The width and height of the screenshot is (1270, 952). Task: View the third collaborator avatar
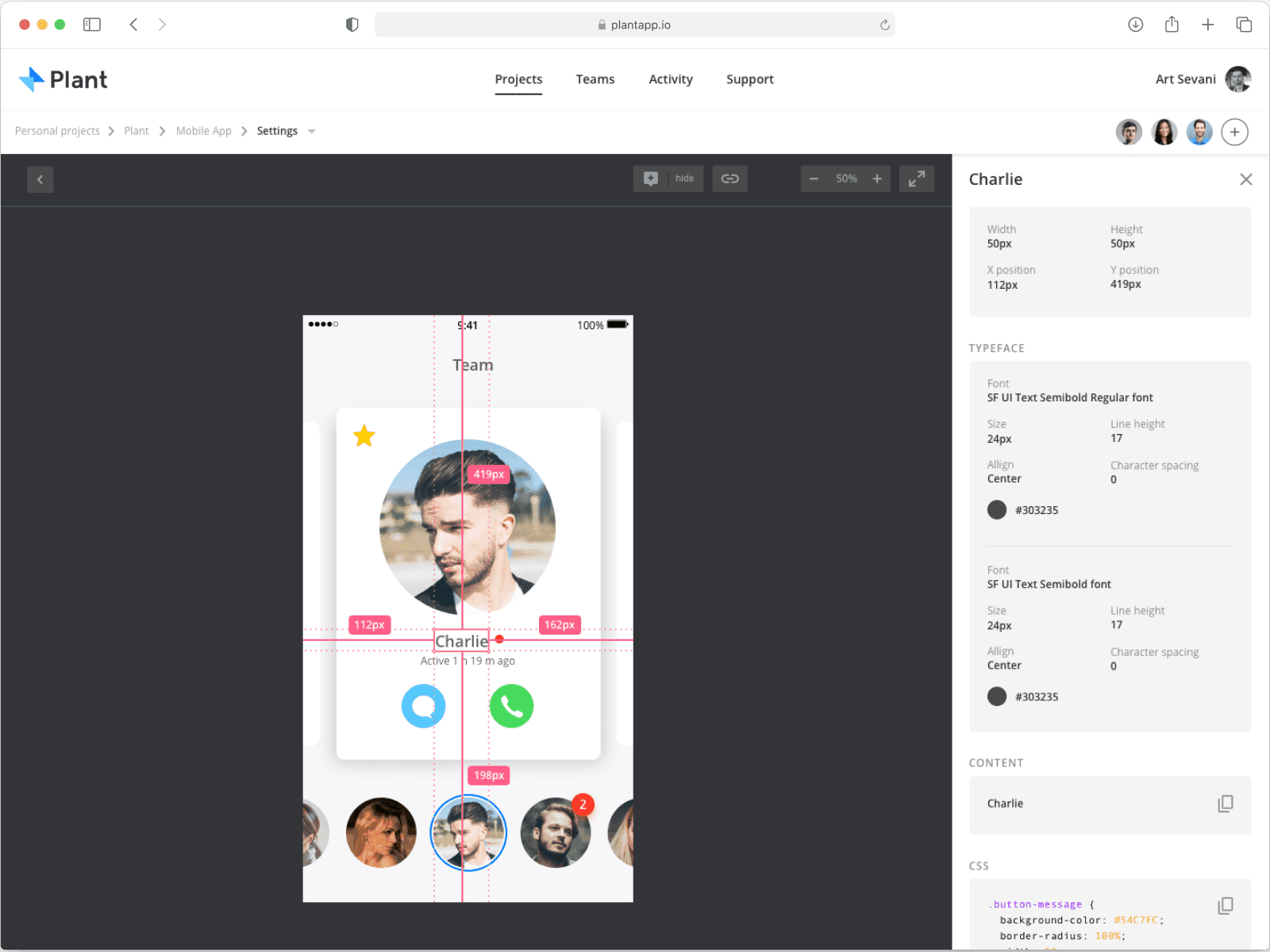(1199, 132)
